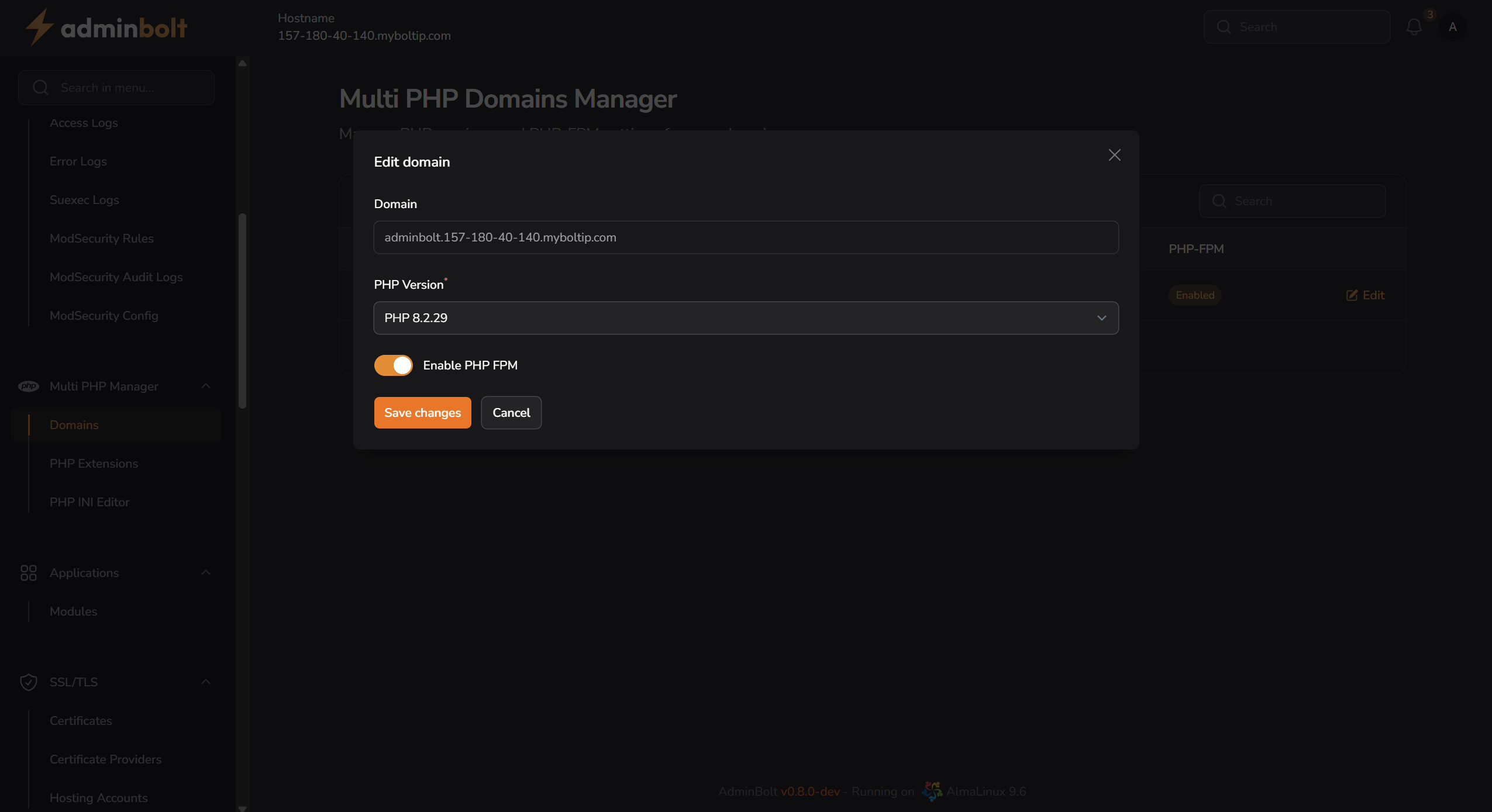Image resolution: width=1492 pixels, height=812 pixels.
Task: Open the notifications bell with badge 3
Action: click(1414, 26)
